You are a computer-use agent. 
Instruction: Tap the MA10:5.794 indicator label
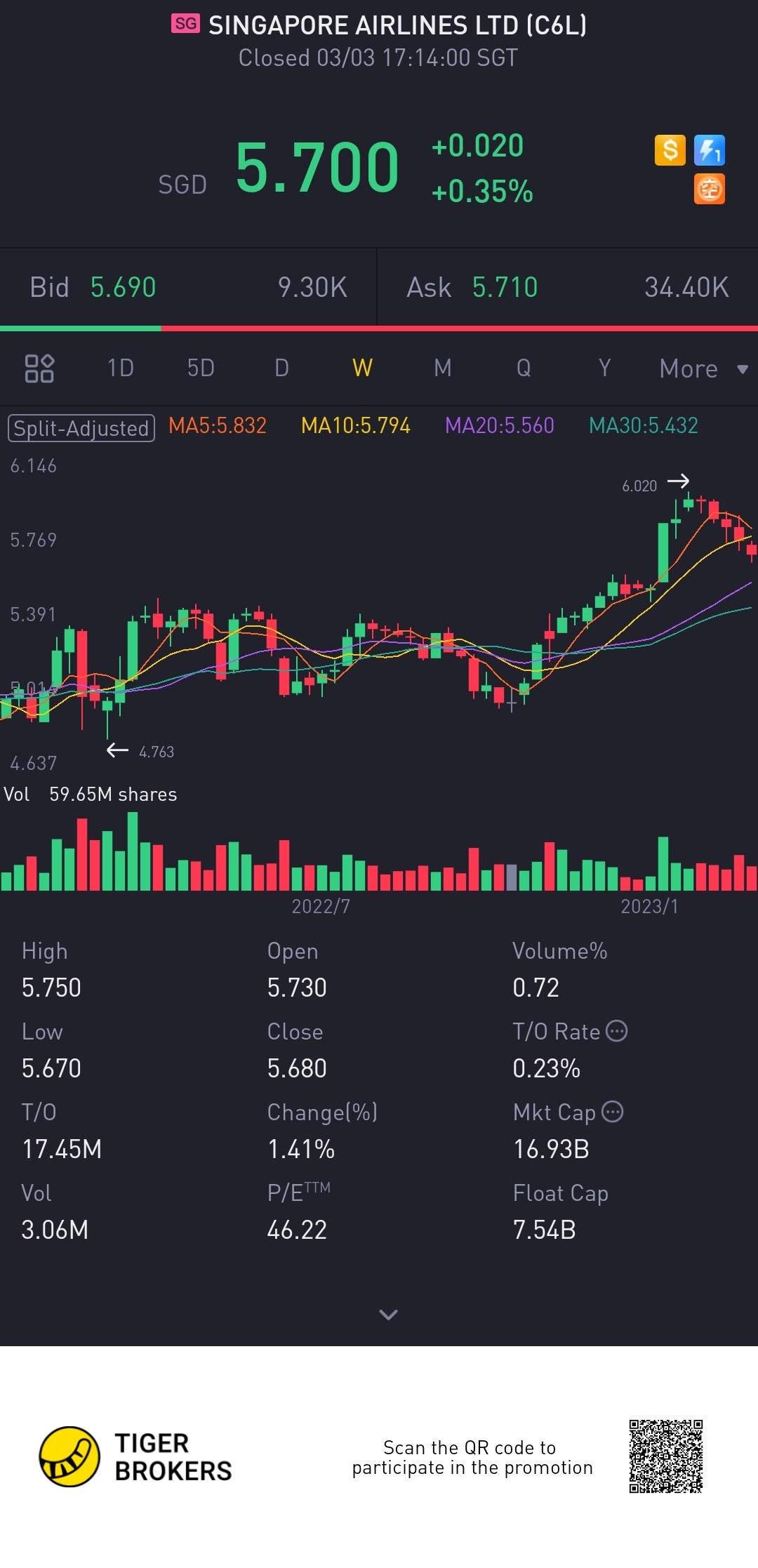356,425
